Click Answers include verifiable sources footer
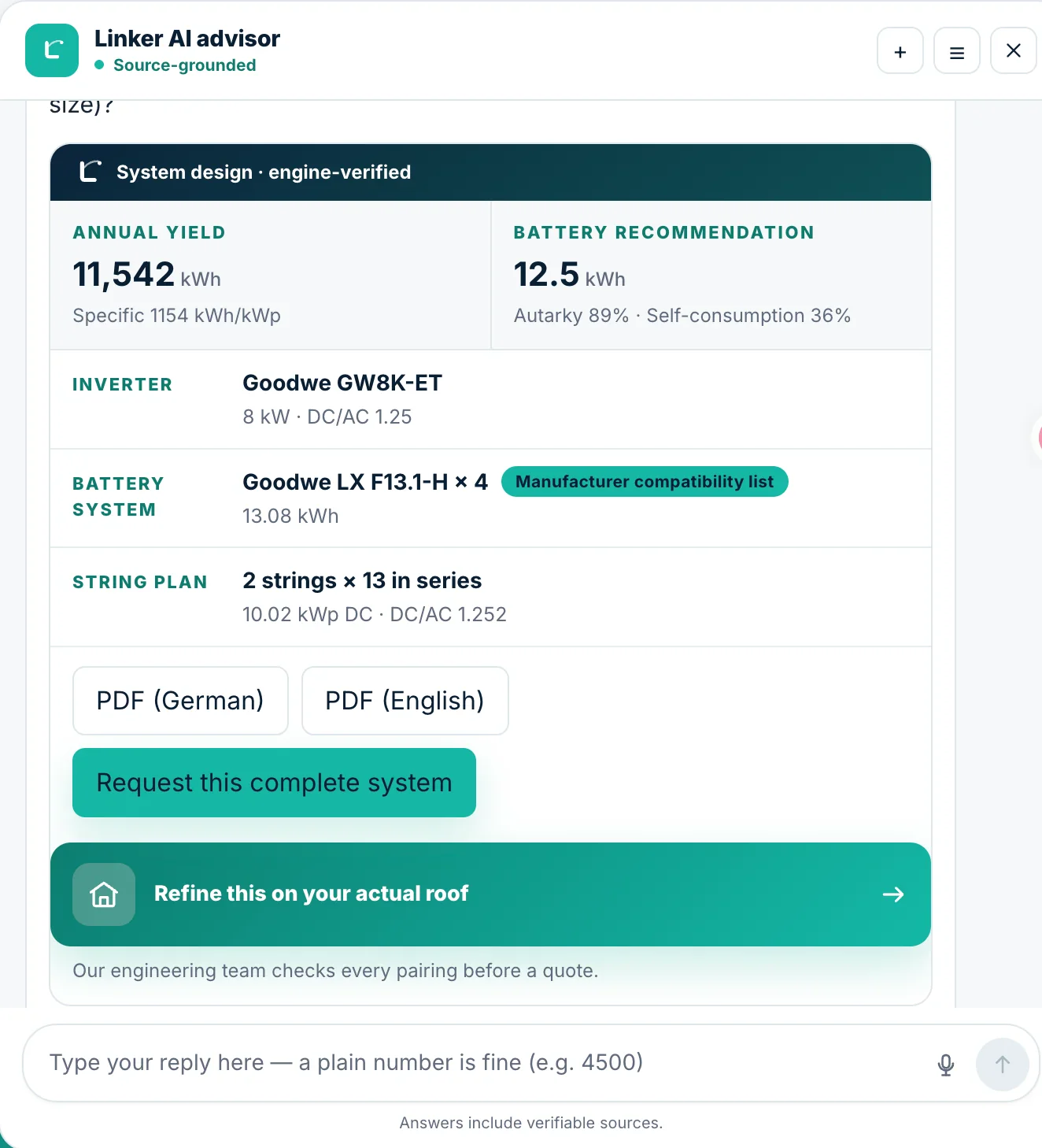The height and width of the screenshot is (1148, 1042). pos(531,1123)
